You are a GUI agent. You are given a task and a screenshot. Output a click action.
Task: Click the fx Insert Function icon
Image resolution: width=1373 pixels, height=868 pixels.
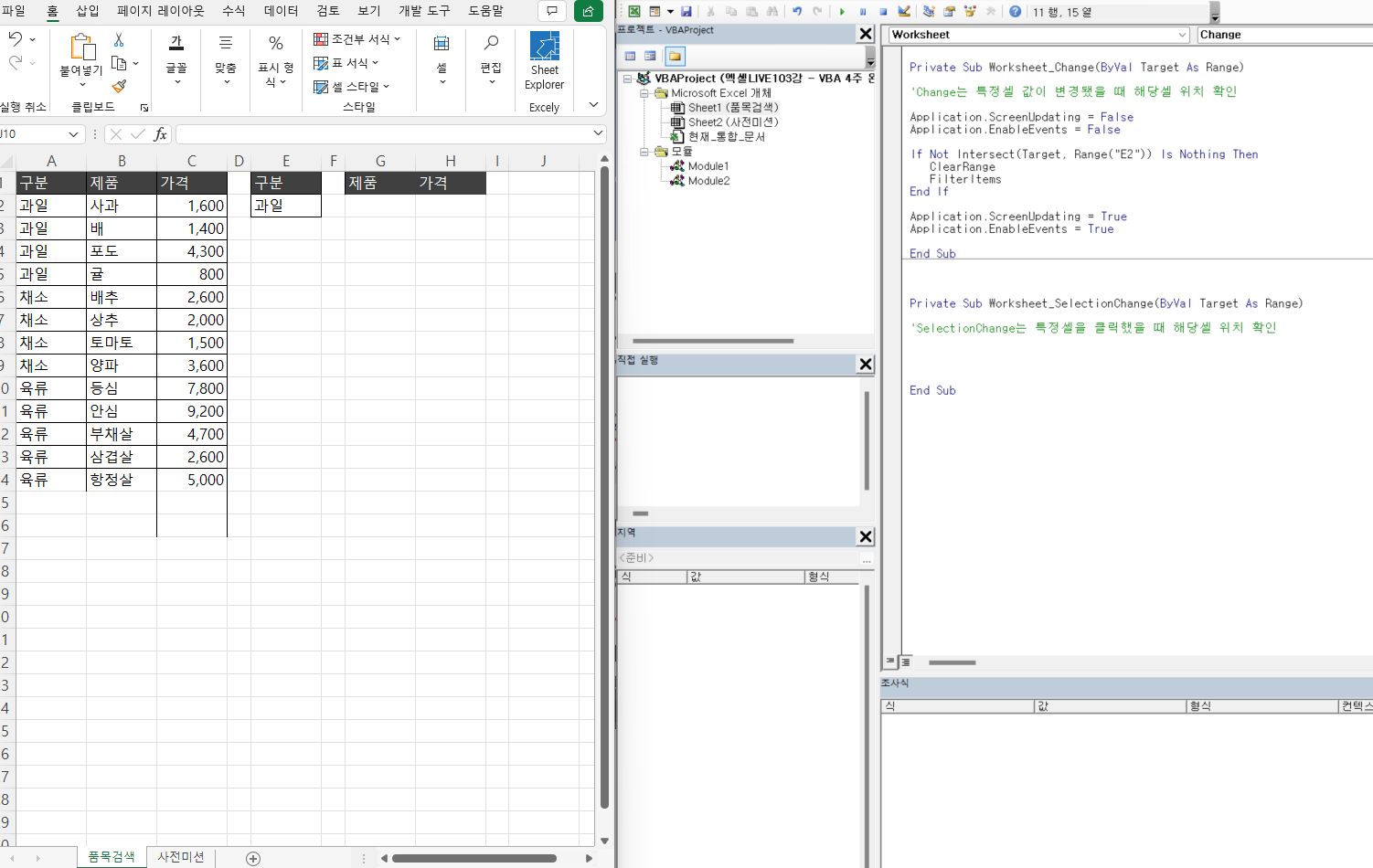(x=161, y=134)
